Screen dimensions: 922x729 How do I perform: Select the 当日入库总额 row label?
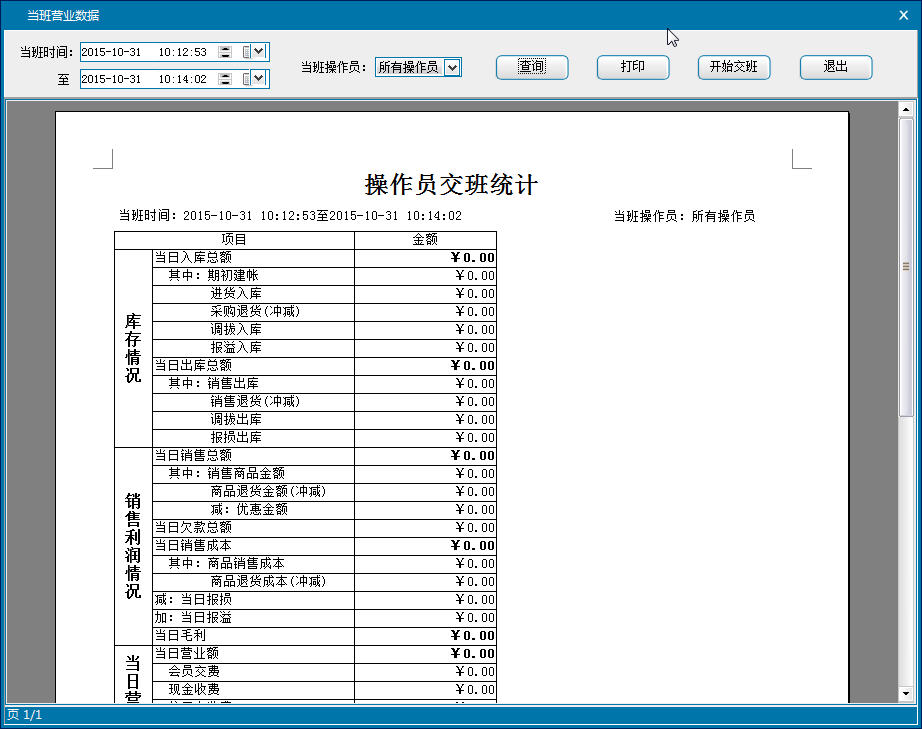coord(193,258)
